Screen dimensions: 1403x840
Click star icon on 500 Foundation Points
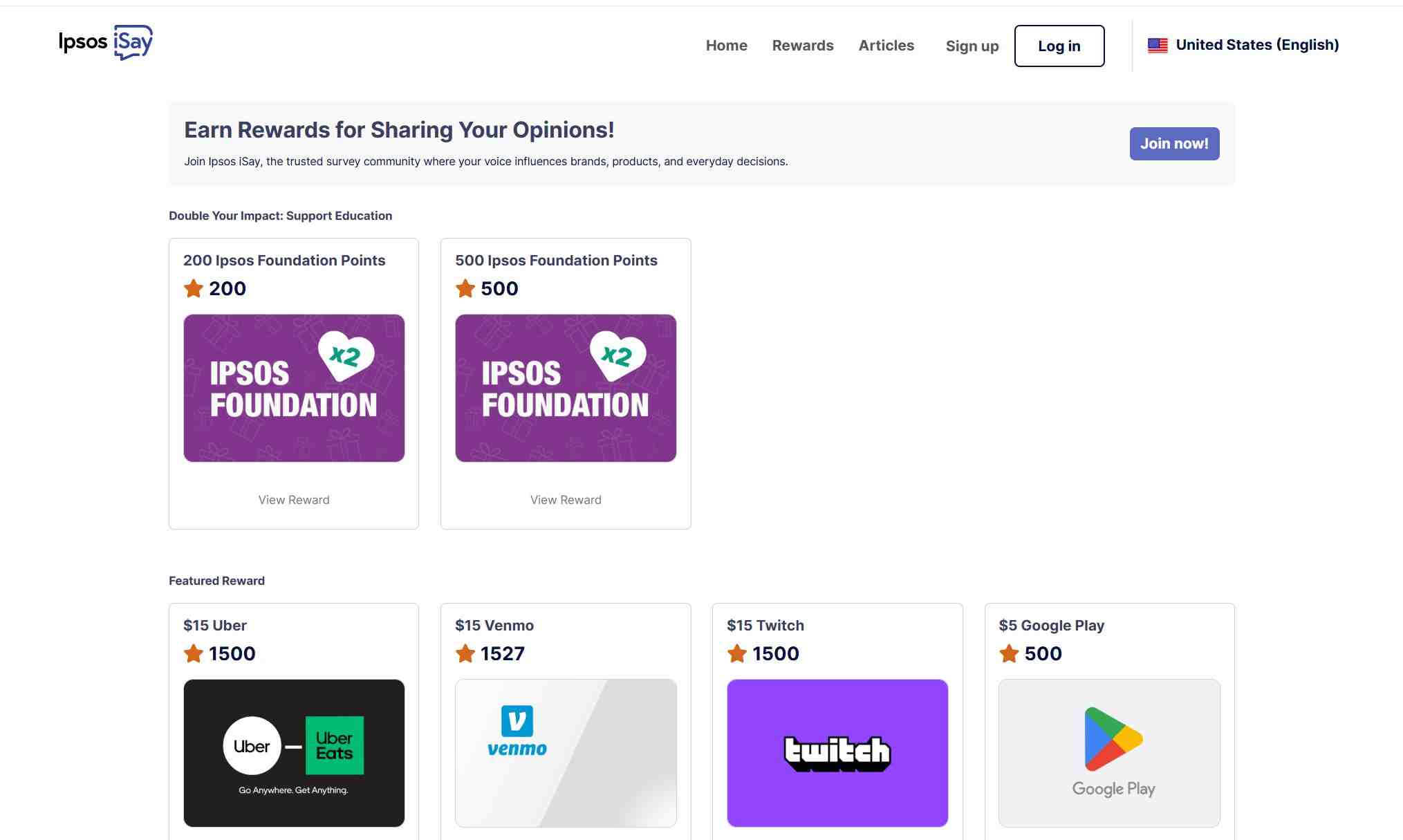pos(465,288)
